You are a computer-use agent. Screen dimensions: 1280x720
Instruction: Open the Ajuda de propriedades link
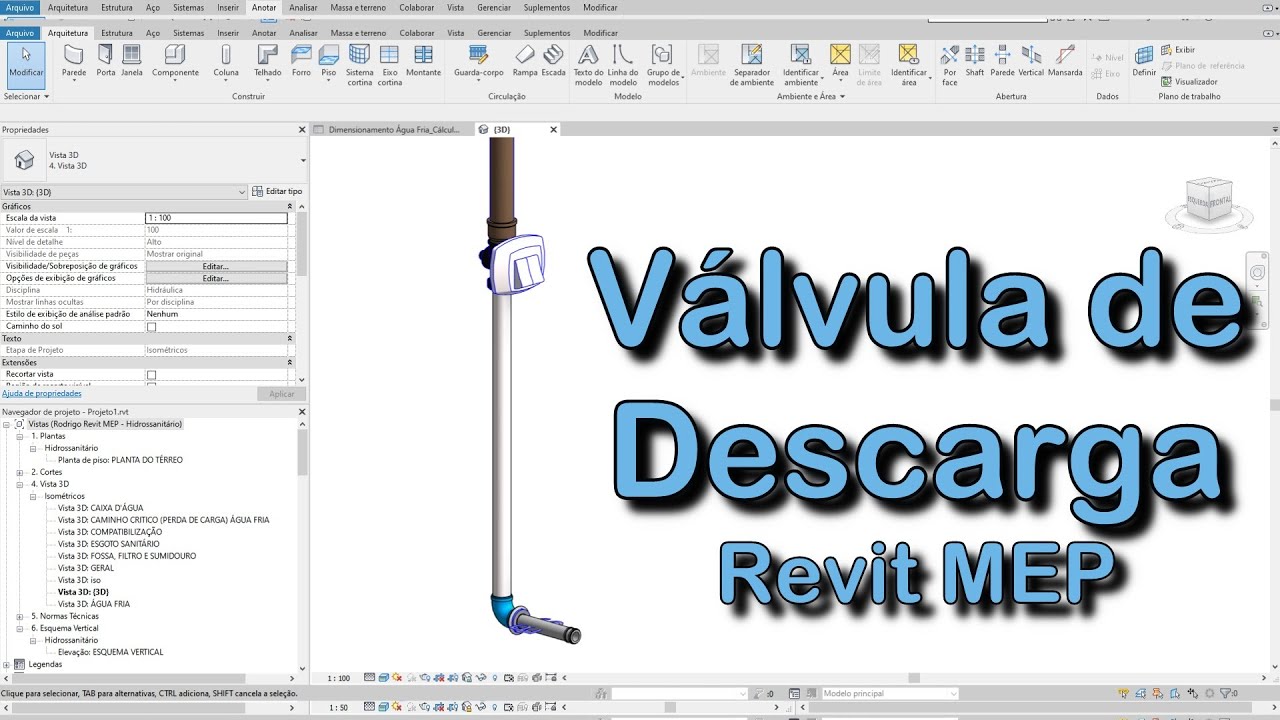pos(42,394)
